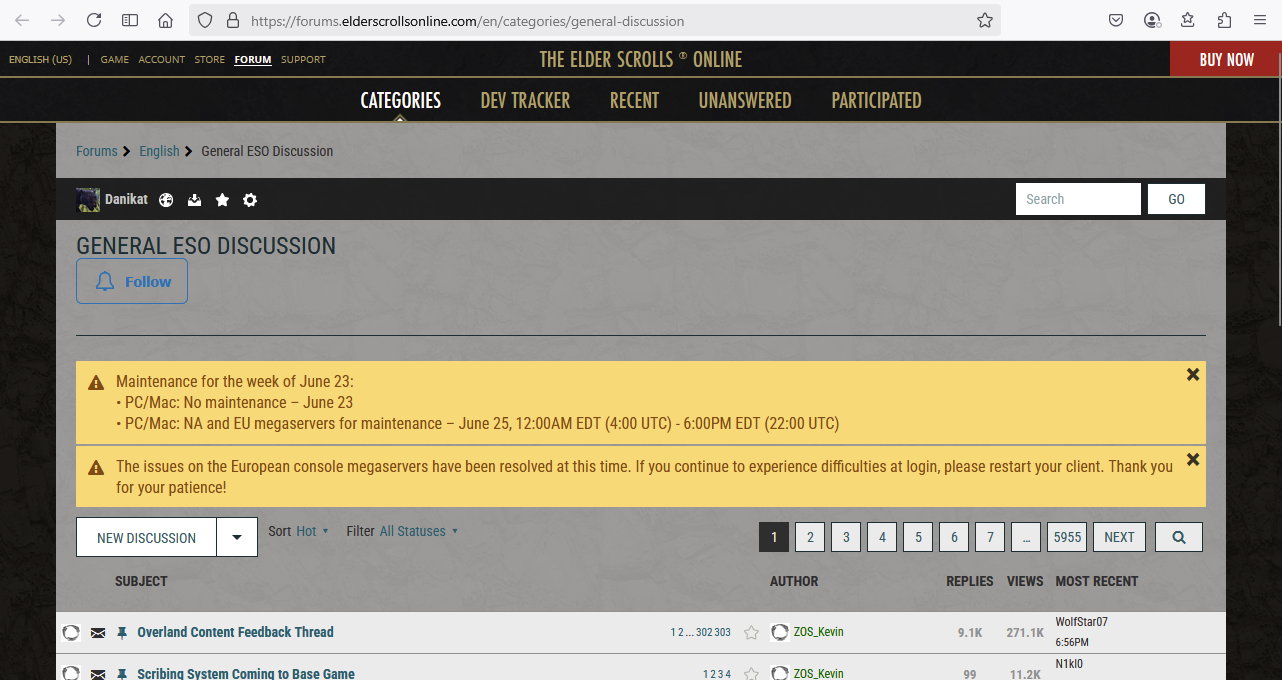This screenshot has height=680, width=1282.
Task: Click the first icon in Overland Content row
Action: (x=71, y=632)
